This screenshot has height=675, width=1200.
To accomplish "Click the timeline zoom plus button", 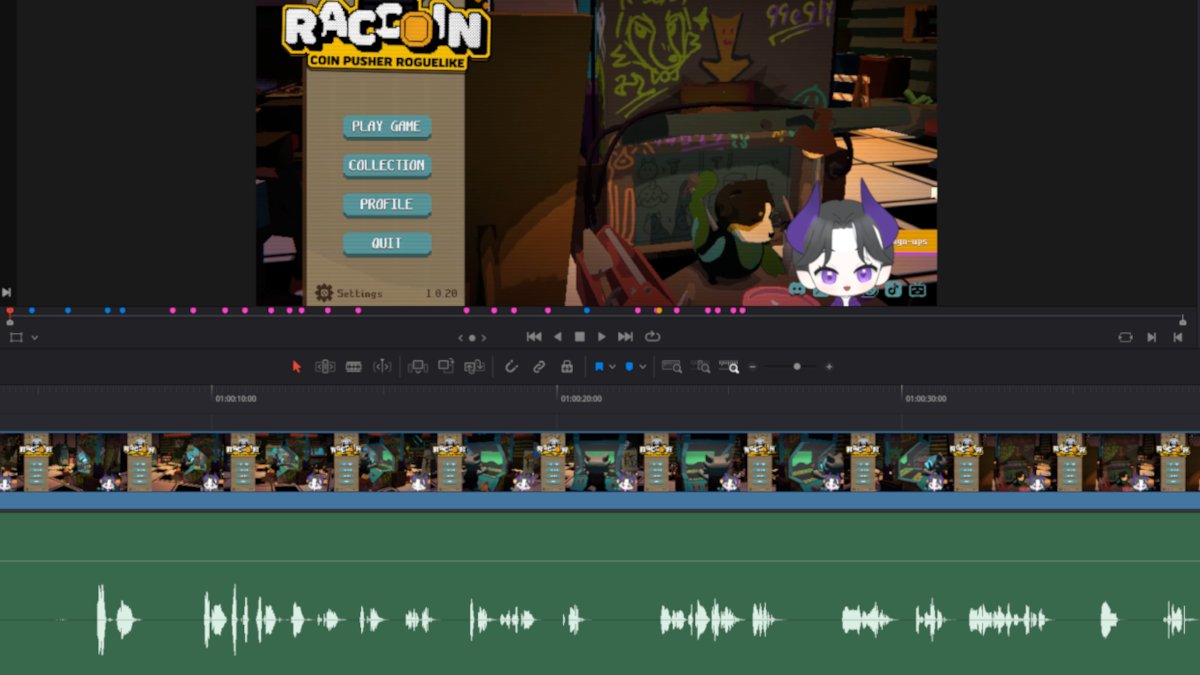I will [829, 367].
